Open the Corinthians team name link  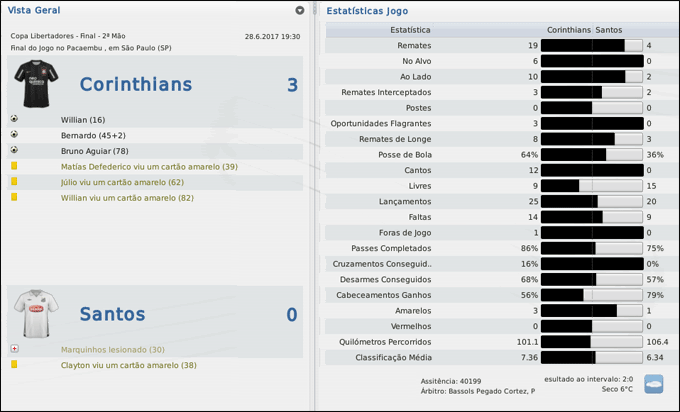click(x=136, y=84)
